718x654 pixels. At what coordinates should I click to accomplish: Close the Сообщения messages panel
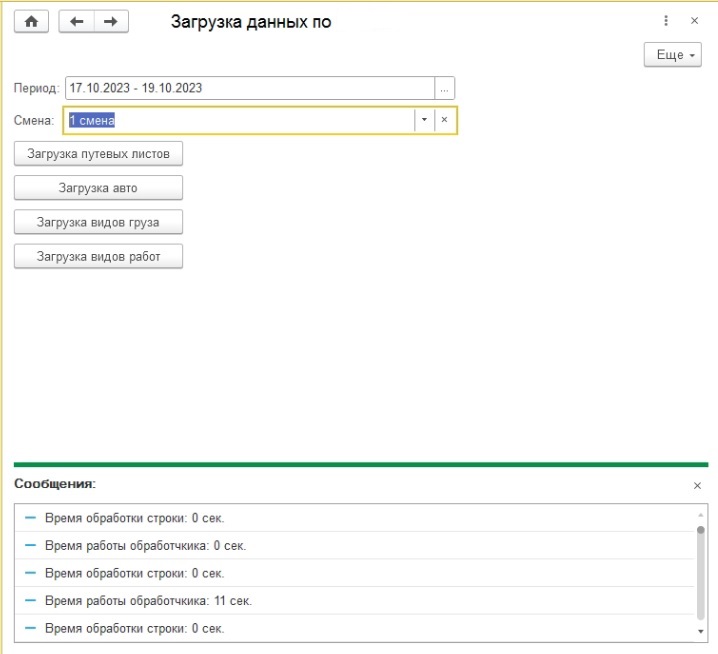coord(697,485)
